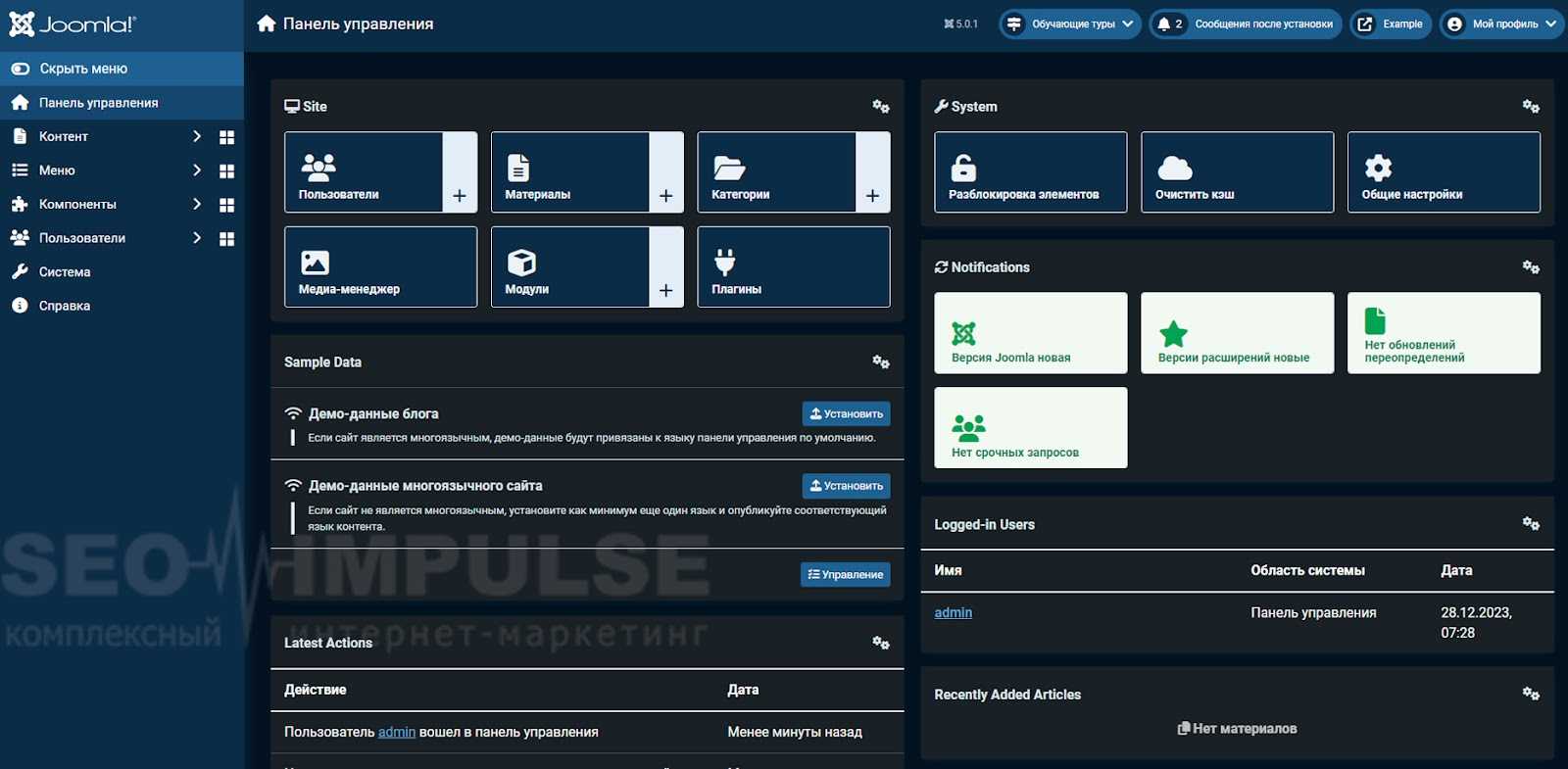Expand the Обучающие туры dropdown
The height and width of the screenshot is (769, 1568).
coord(1070,24)
